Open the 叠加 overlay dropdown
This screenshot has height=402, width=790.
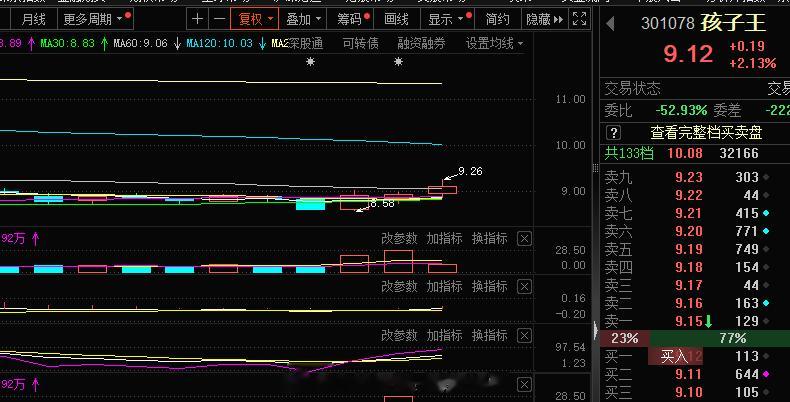tap(303, 19)
